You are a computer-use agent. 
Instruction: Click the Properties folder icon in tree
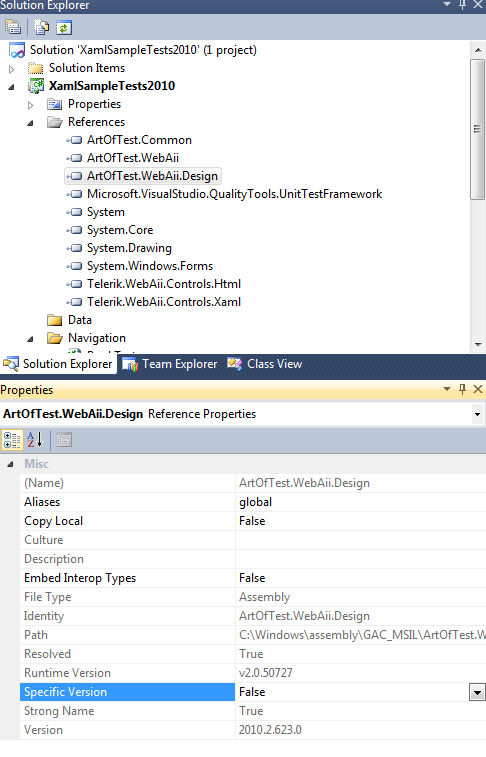point(55,104)
